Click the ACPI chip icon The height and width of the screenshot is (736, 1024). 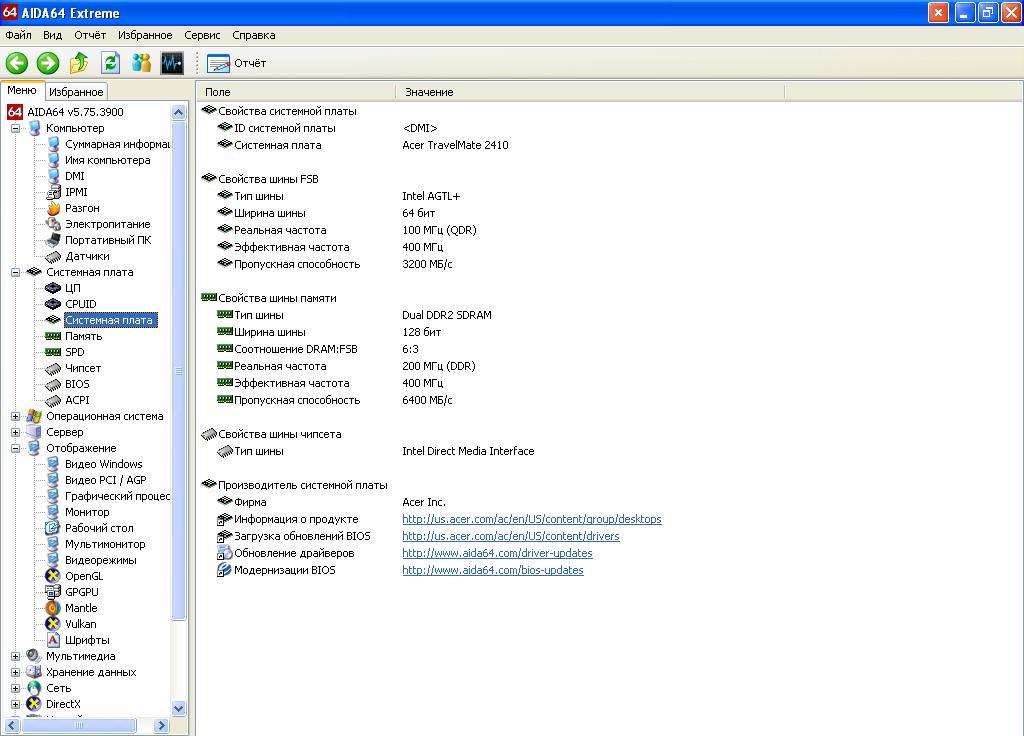[x=53, y=400]
